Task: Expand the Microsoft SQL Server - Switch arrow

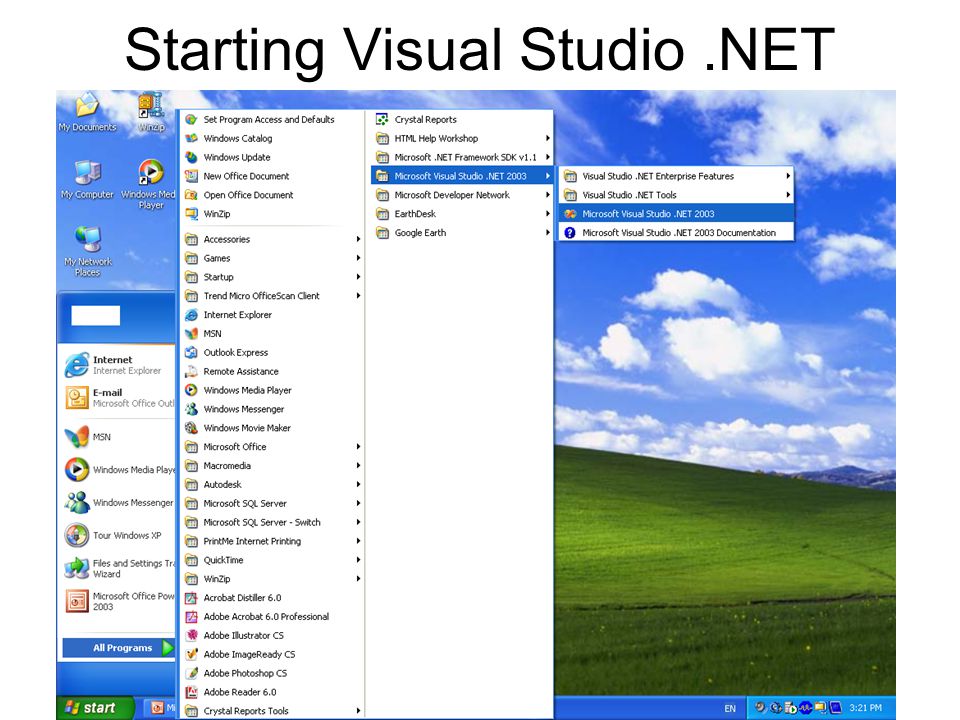Action: 358,522
